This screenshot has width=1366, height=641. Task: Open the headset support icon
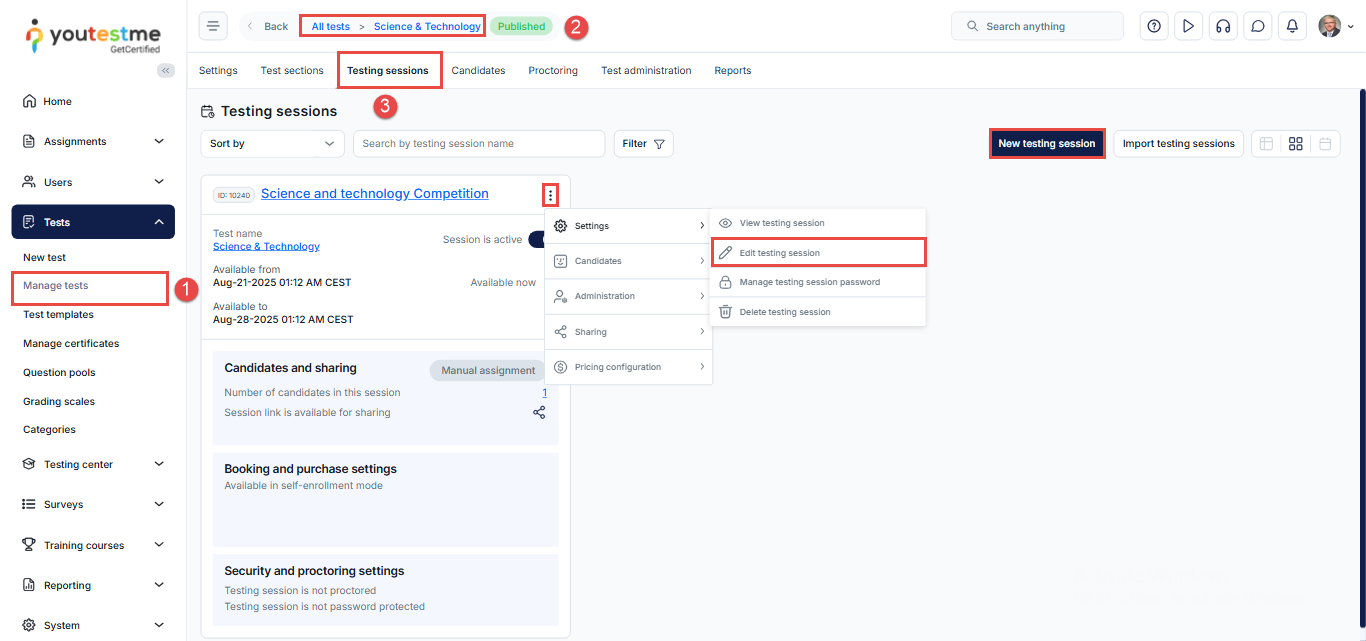(1223, 26)
